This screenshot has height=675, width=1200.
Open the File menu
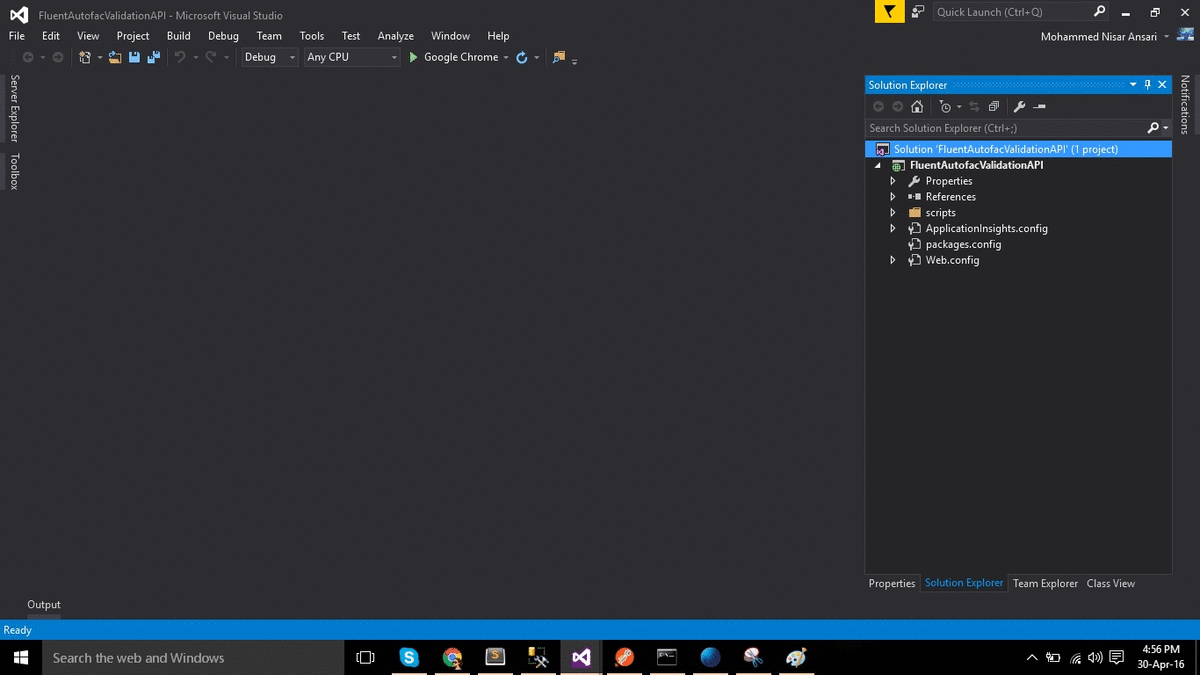click(x=17, y=36)
